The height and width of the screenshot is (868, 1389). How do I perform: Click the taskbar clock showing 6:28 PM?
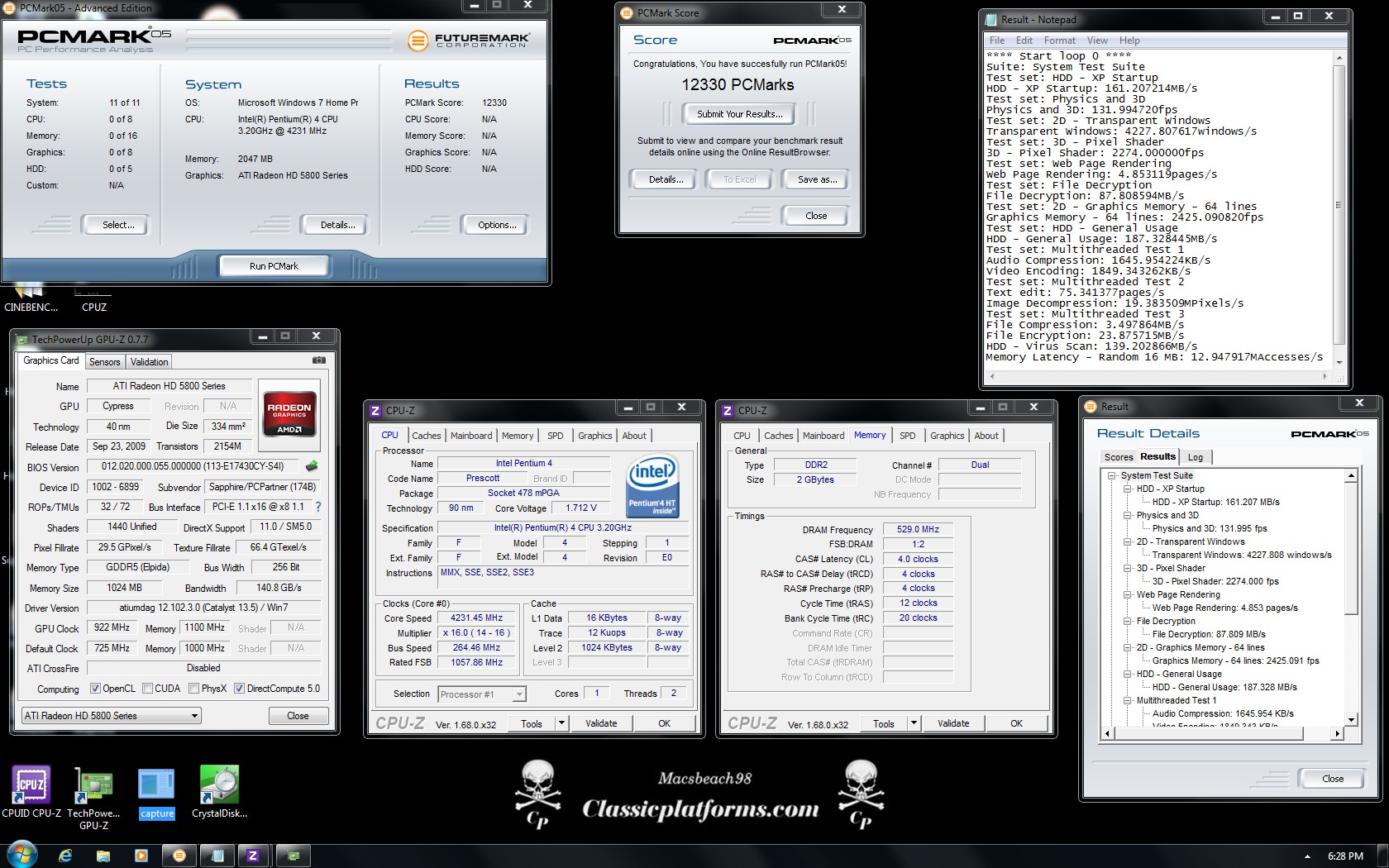pyautogui.click(x=1345, y=856)
